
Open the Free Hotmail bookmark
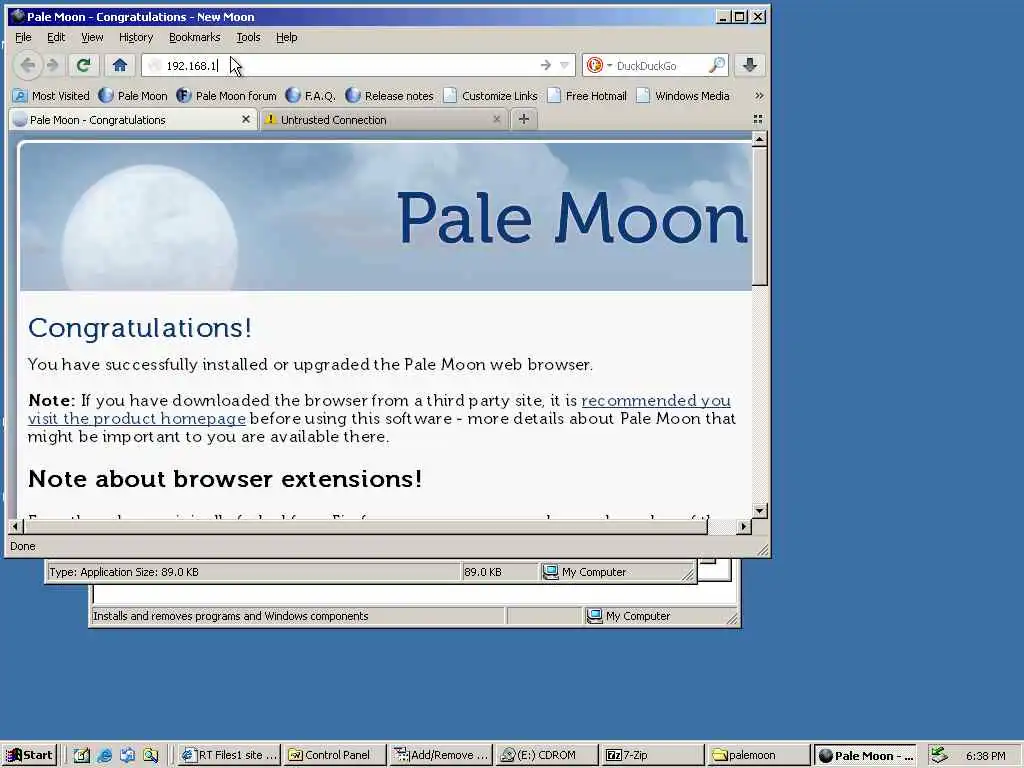pyautogui.click(x=587, y=95)
